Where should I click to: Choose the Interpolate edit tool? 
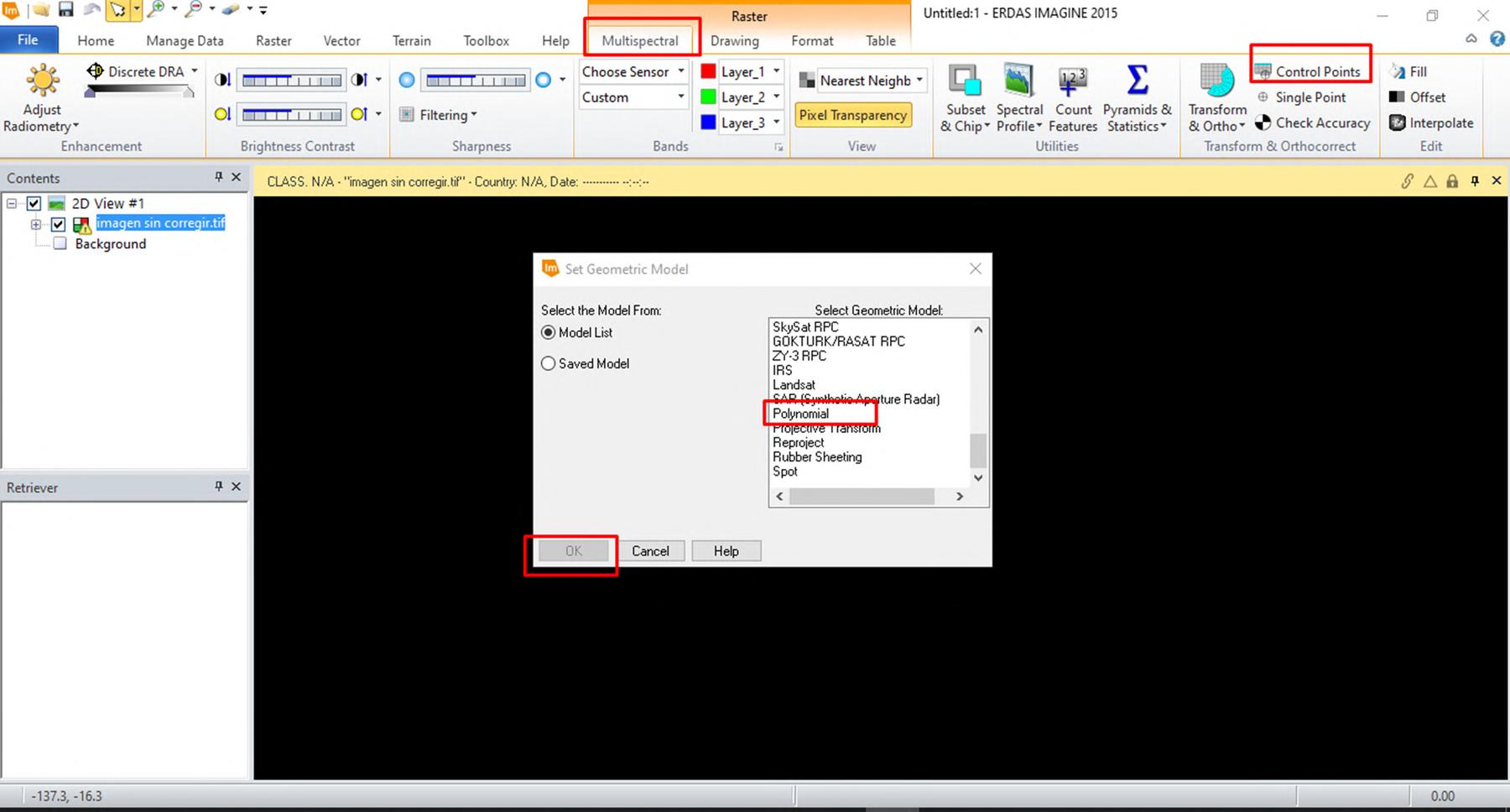point(1431,122)
